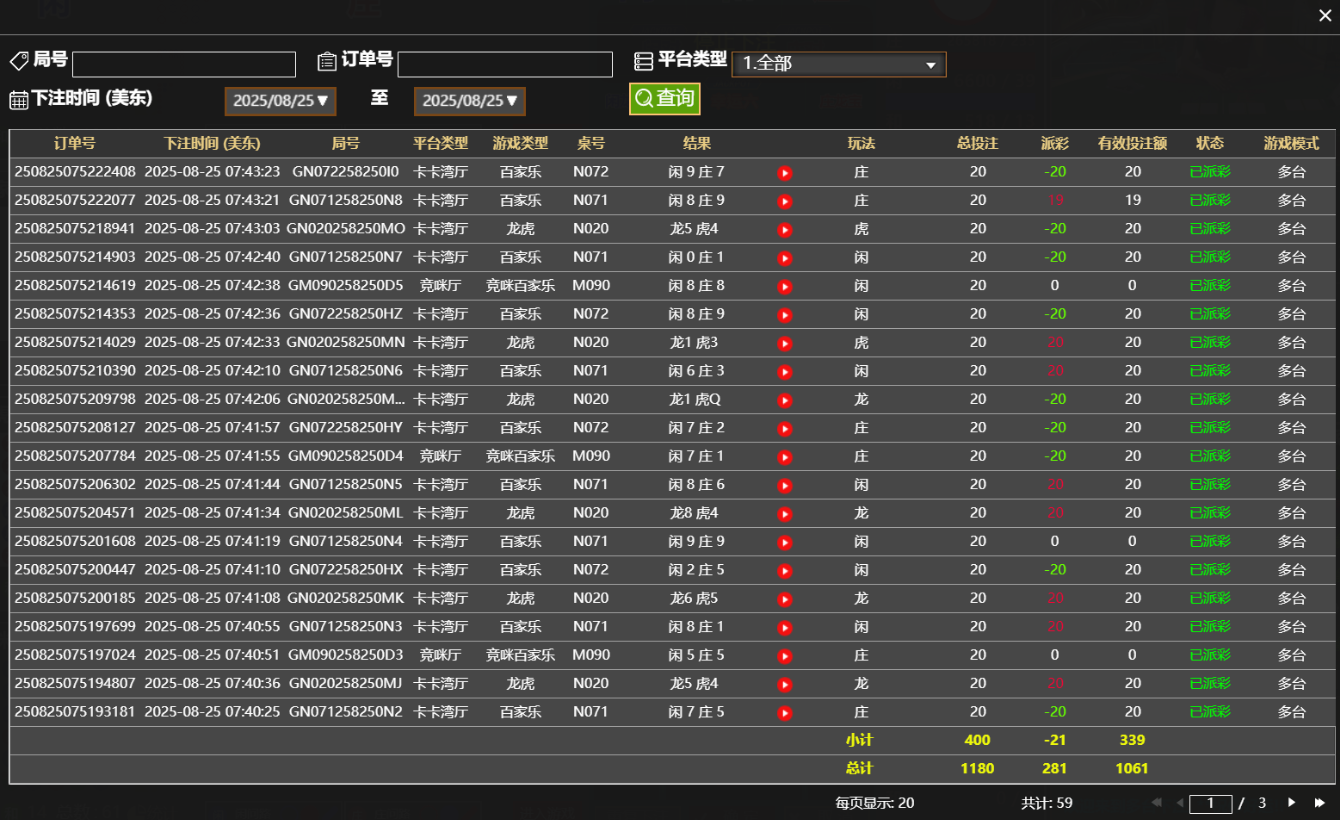
Task: Close the query window
Action: pyautogui.click(x=1324, y=15)
